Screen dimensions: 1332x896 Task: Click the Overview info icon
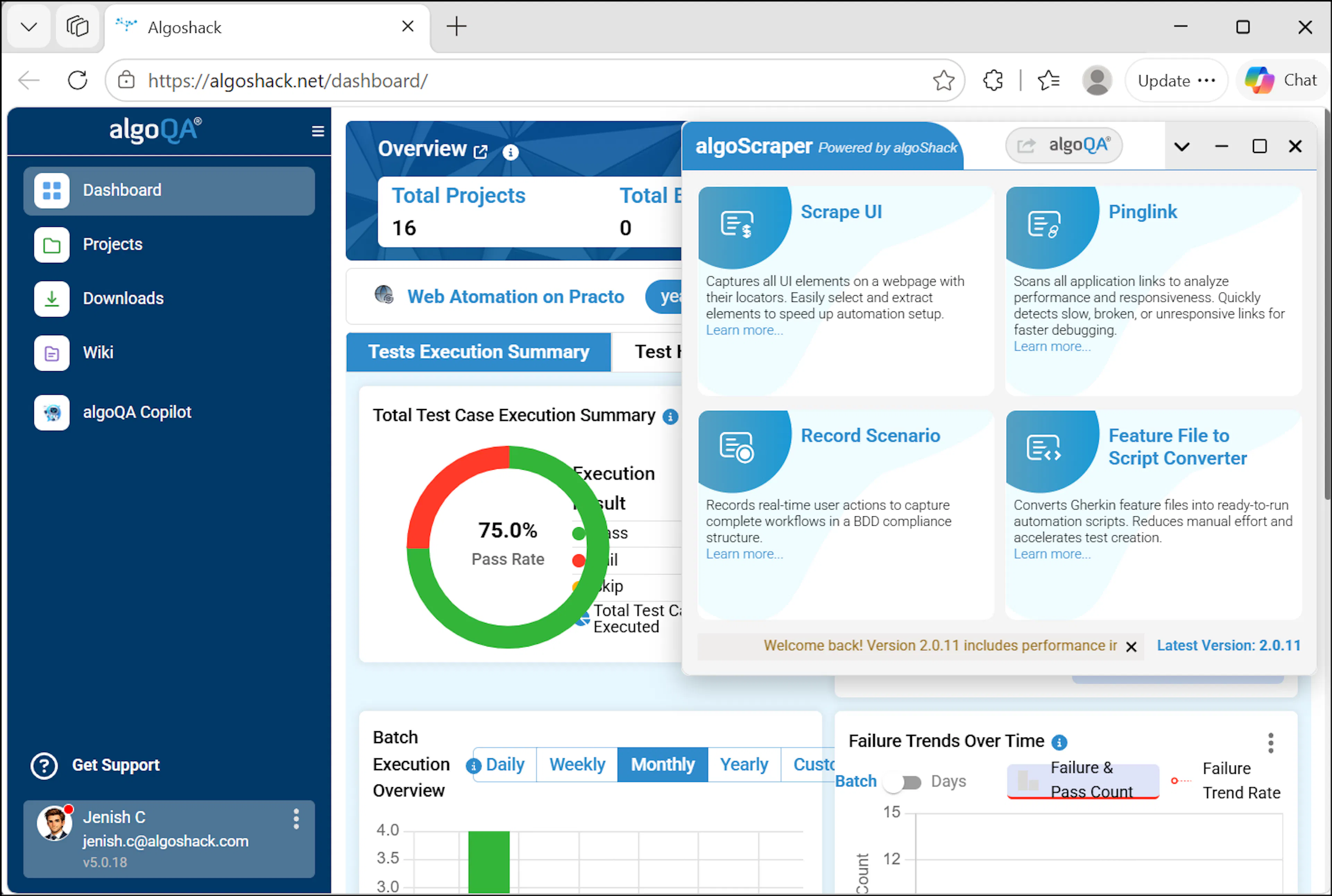coord(510,152)
